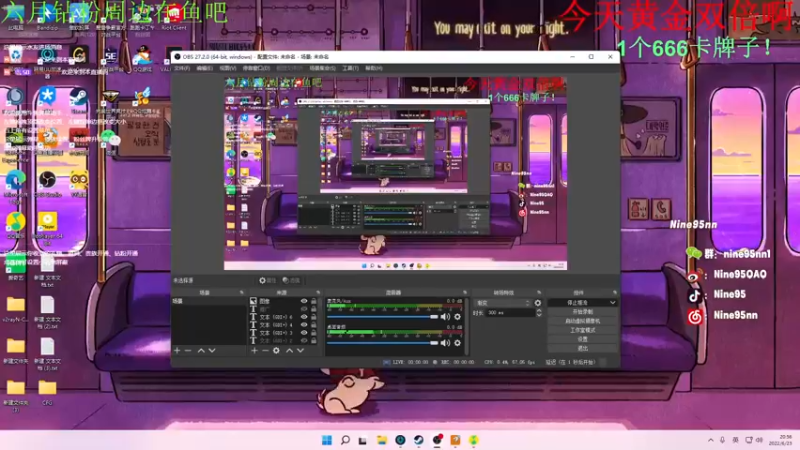The image size is (800, 450).
Task: Click 开始录制 start recording button
Action: tap(582, 312)
